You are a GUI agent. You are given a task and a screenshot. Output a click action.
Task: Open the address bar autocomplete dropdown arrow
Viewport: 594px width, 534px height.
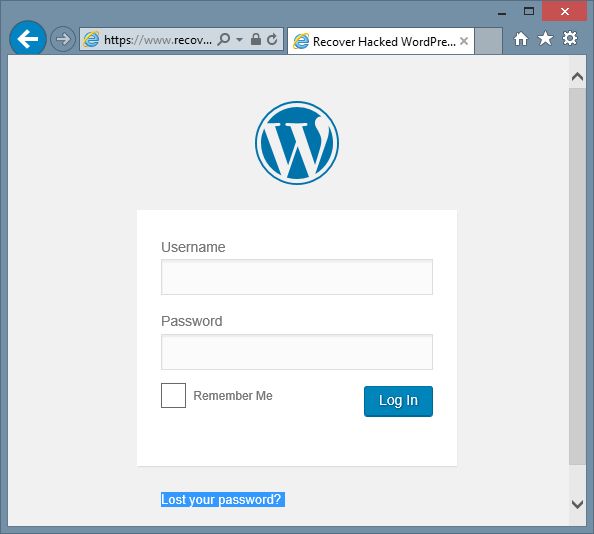pos(239,39)
